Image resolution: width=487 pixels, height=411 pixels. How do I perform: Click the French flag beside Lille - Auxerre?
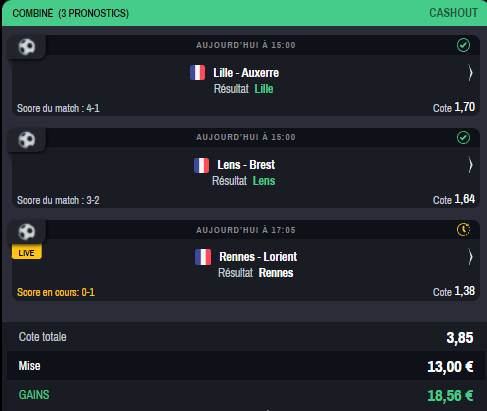(197, 73)
